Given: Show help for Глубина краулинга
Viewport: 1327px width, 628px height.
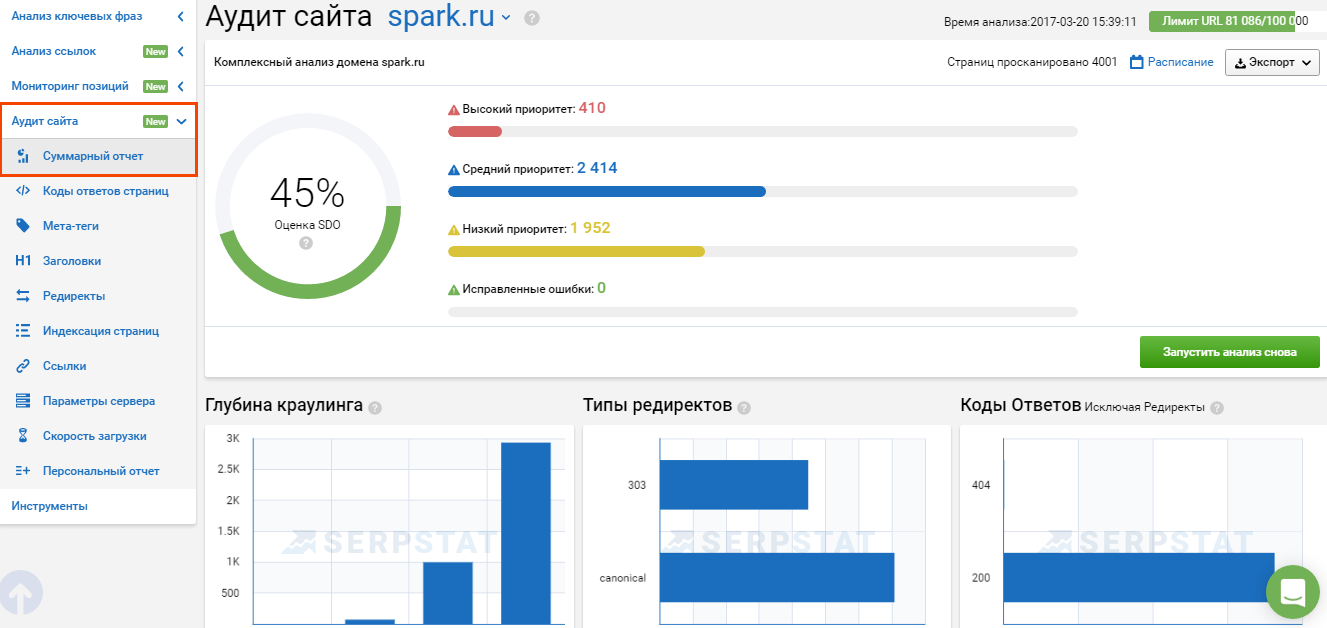Looking at the screenshot, I should (375, 407).
